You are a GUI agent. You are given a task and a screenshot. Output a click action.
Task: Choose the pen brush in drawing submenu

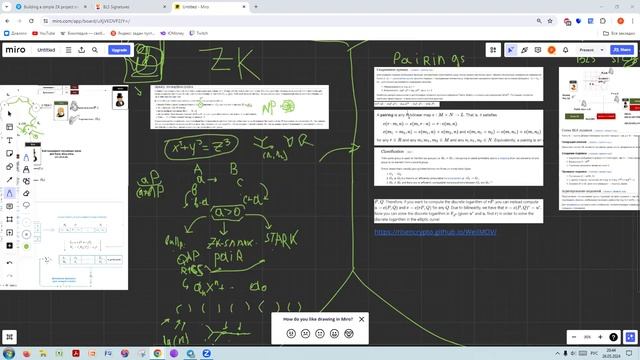click(27, 158)
